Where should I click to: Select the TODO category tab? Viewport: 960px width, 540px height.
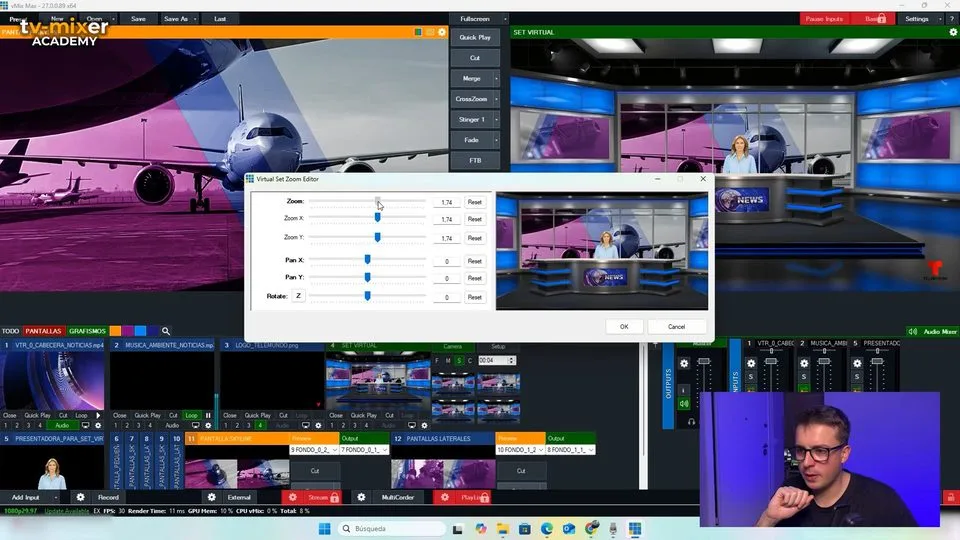(x=10, y=331)
